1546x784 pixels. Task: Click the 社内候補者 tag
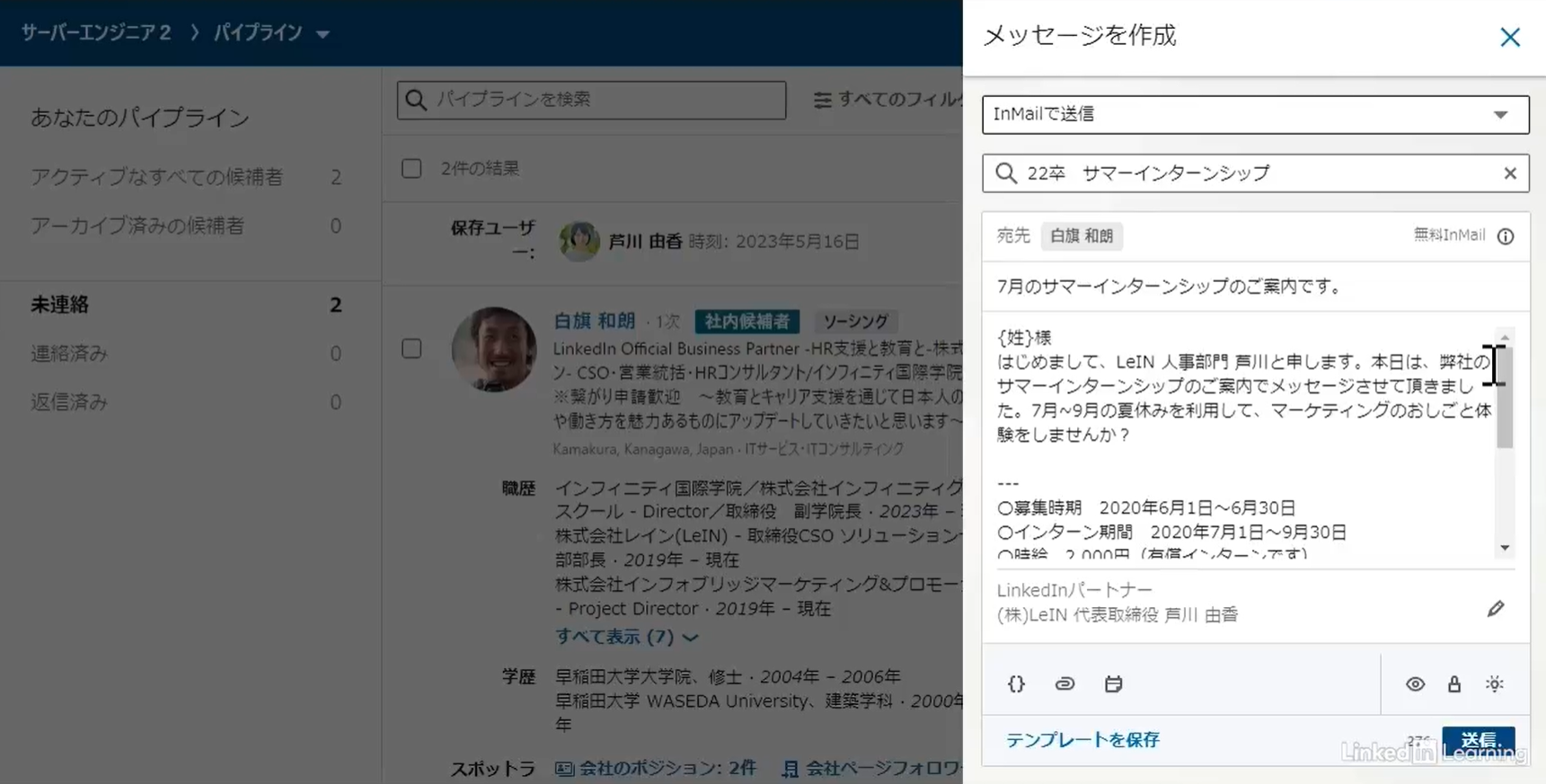(x=746, y=322)
